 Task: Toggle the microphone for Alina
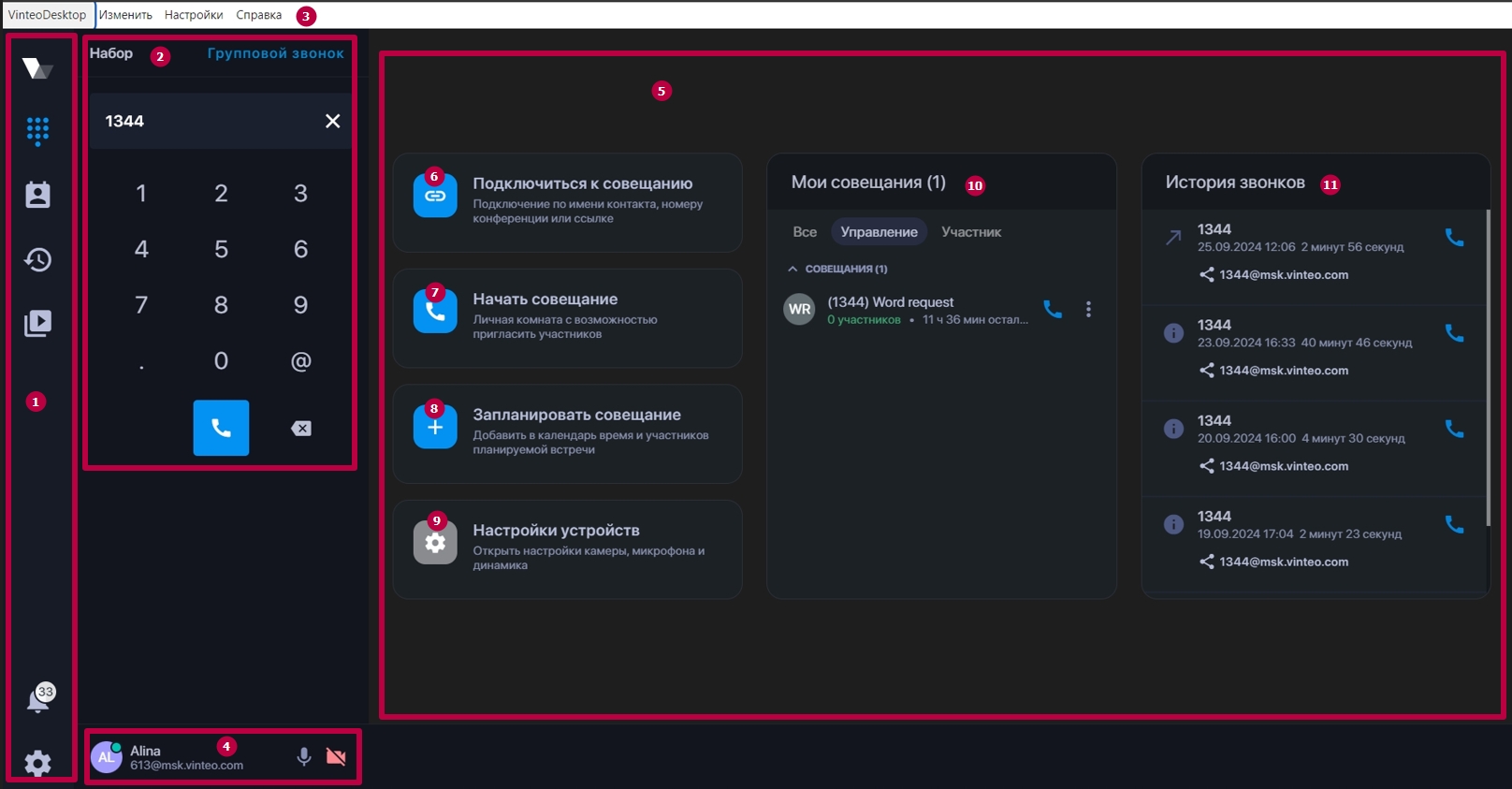[304, 756]
